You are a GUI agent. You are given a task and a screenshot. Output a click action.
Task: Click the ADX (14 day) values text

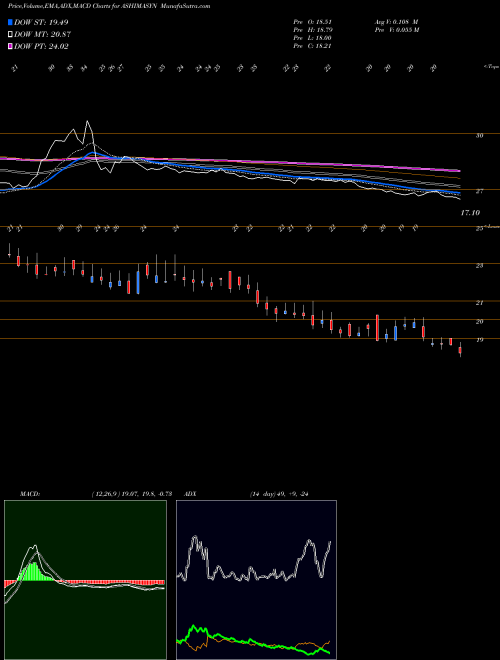(x=279, y=494)
